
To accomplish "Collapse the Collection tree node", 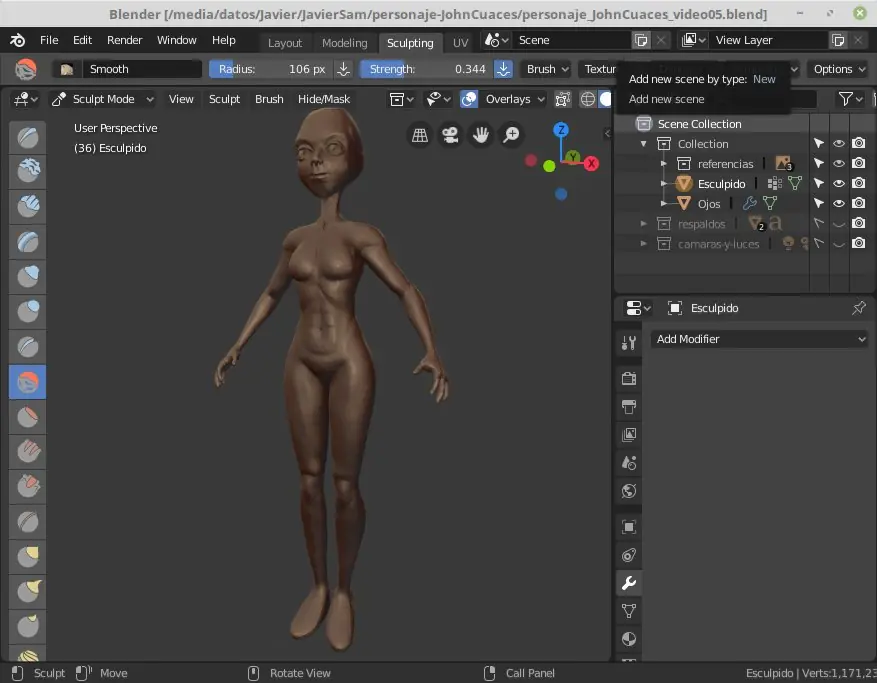I will (644, 144).
